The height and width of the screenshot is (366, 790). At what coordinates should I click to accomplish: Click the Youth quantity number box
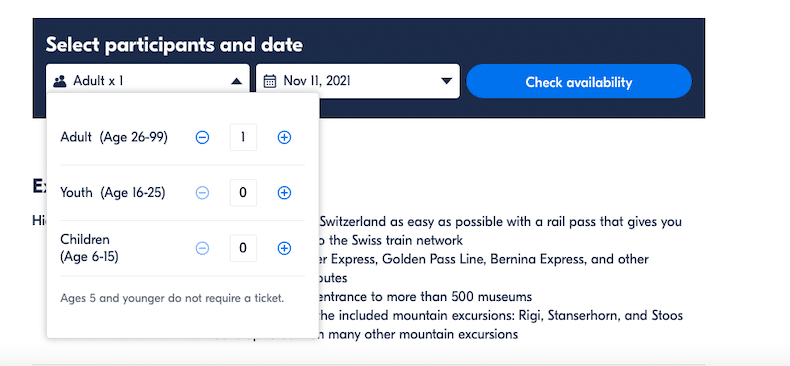[243, 193]
